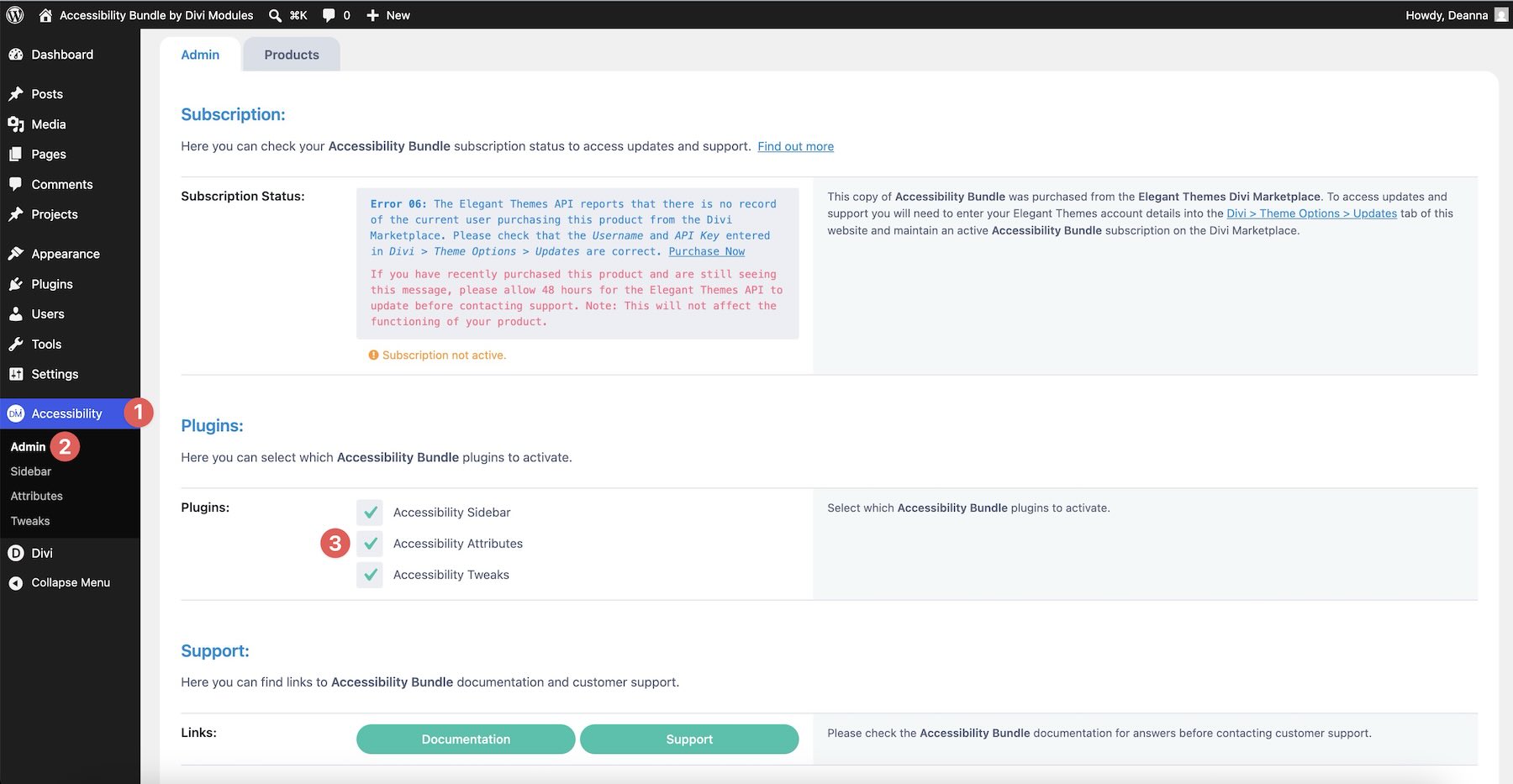Click Accessibility Bundle by Divi Modules site name
This screenshot has height=784, width=1513.
point(156,15)
